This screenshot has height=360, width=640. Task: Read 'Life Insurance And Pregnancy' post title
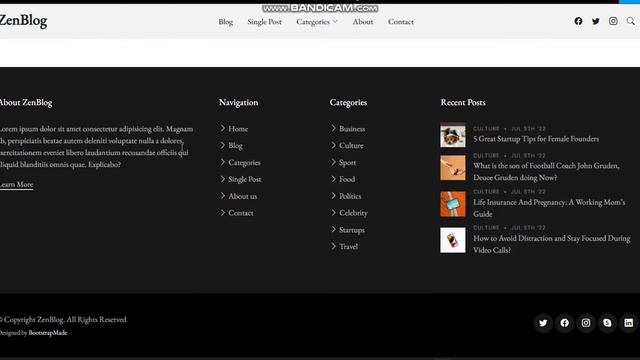[x=549, y=208]
